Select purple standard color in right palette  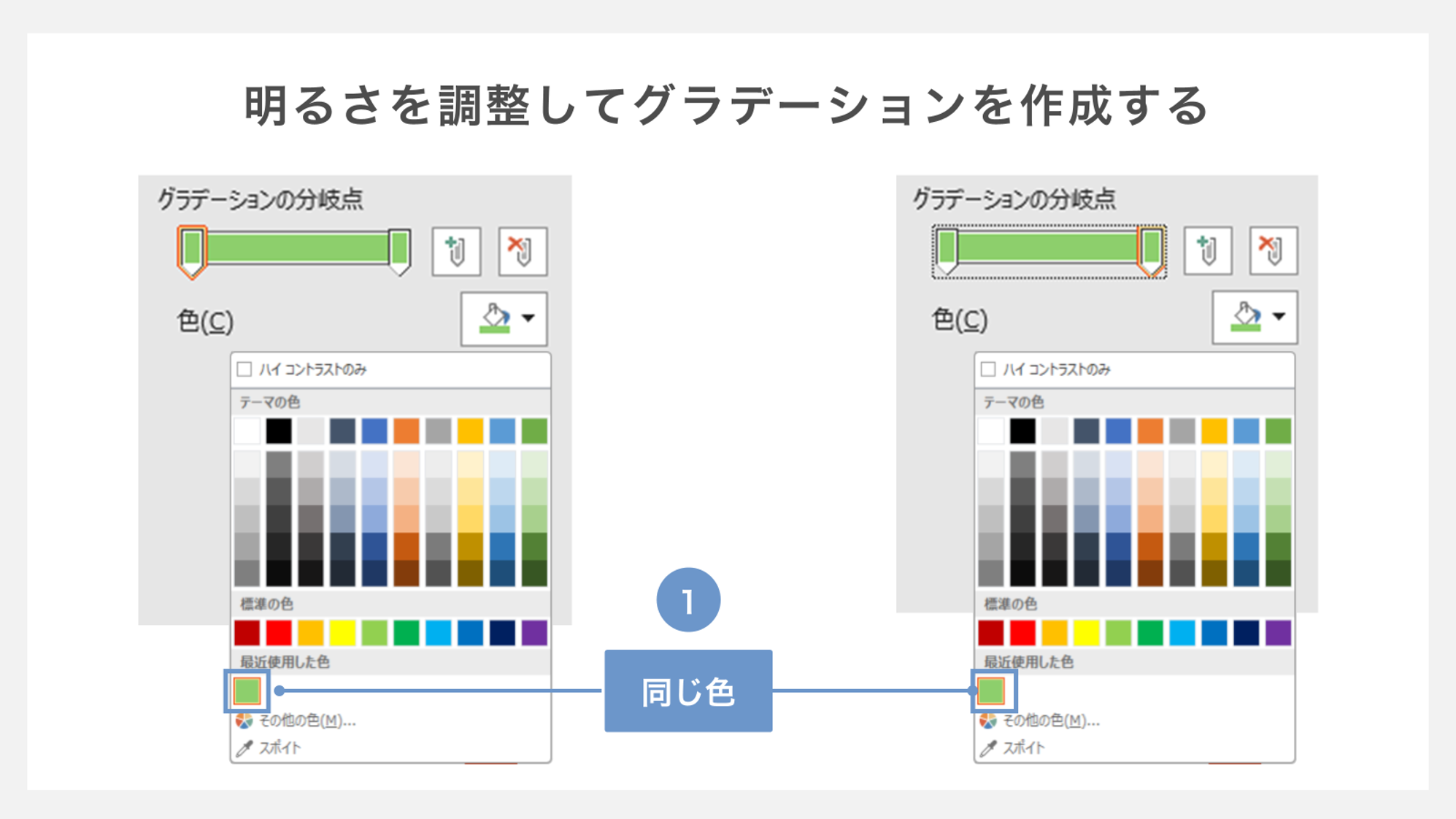pos(1278,633)
